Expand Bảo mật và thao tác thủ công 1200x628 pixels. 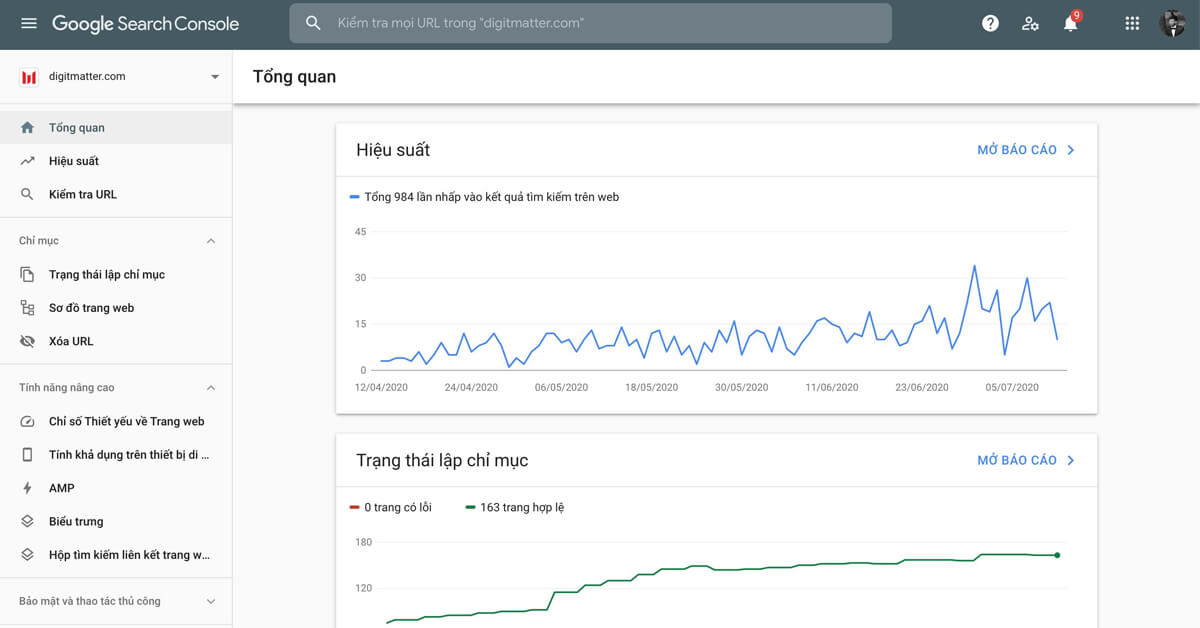point(210,601)
